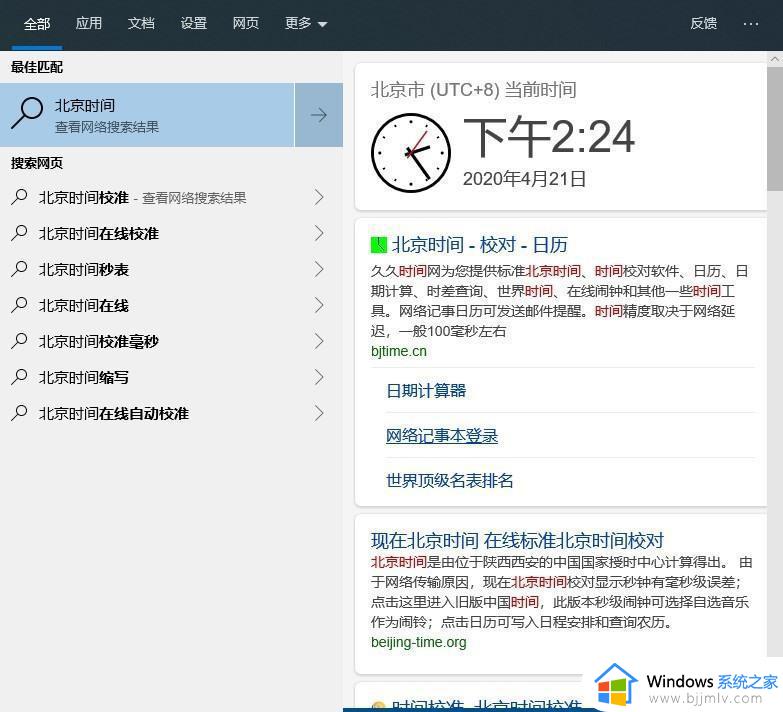Viewport: 783px width, 712px height.
Task: Click search icon beside 北京时间缩写
Action: coord(19,377)
